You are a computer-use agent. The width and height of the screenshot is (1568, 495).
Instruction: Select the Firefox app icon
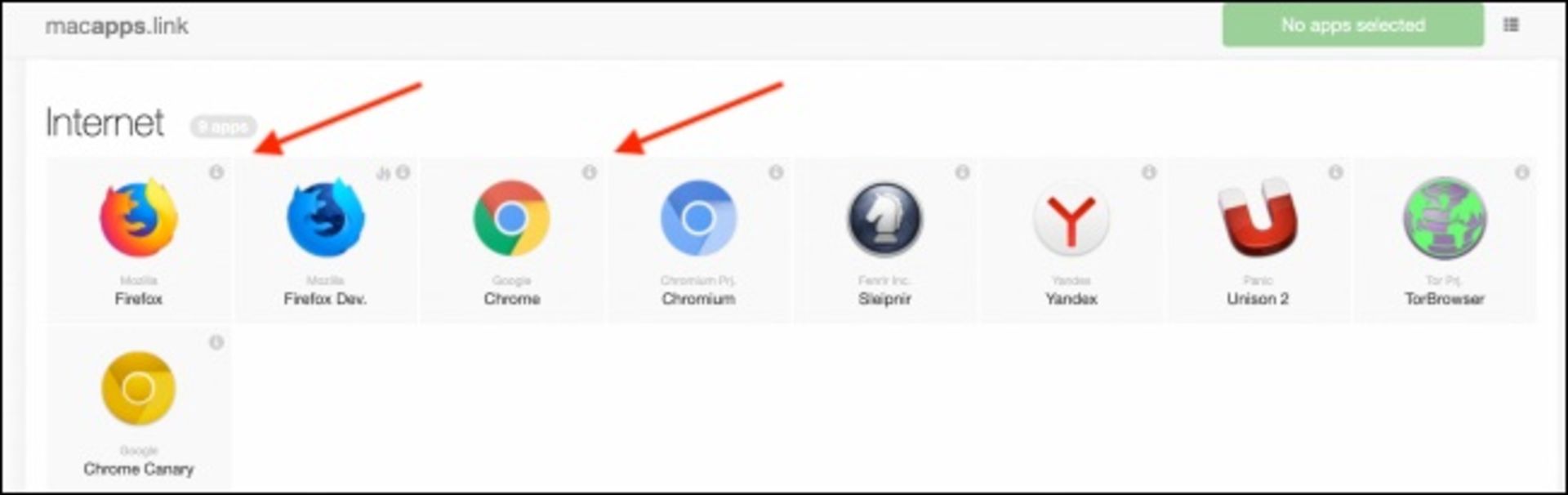click(x=139, y=218)
